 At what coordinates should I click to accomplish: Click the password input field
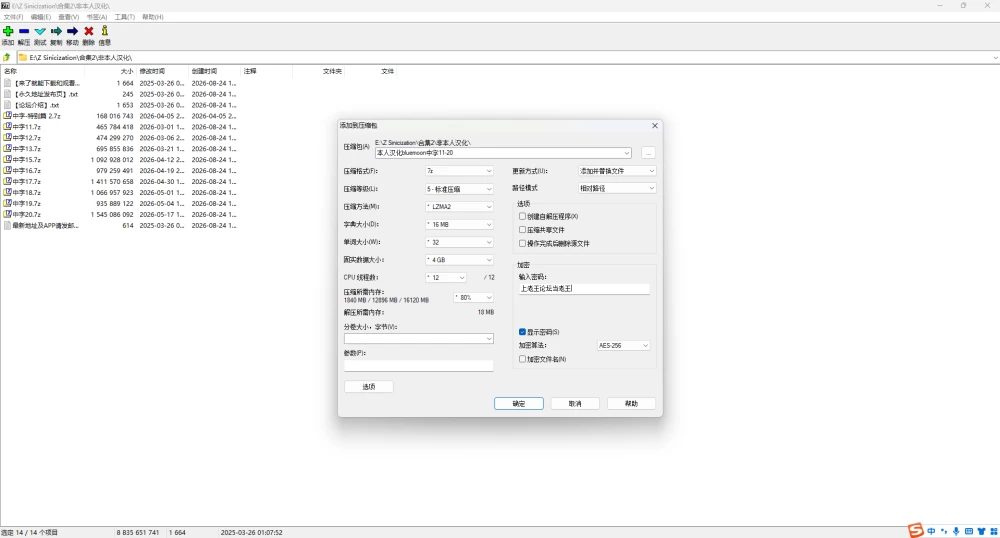click(584, 289)
